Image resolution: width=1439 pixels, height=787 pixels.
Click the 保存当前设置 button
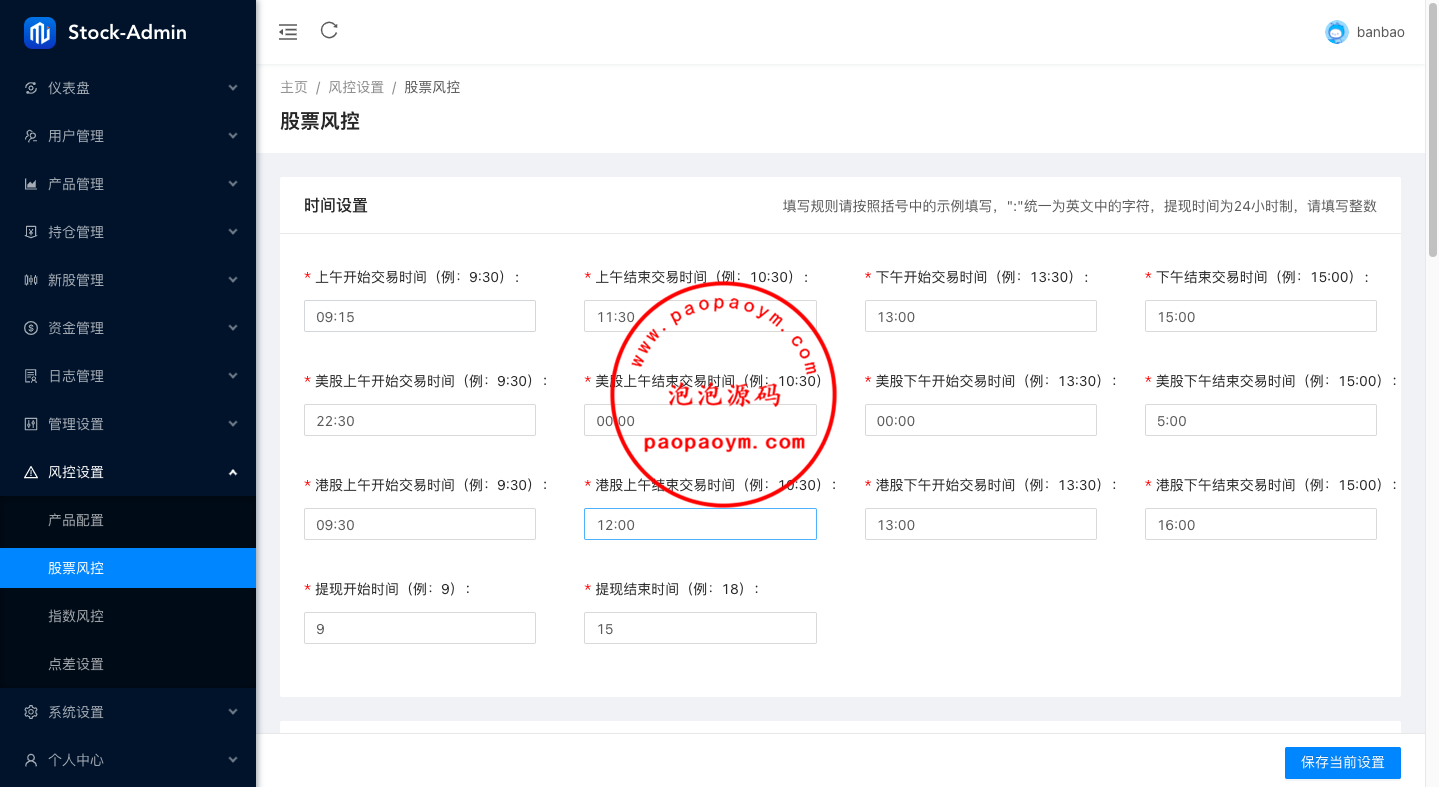[x=1342, y=762]
